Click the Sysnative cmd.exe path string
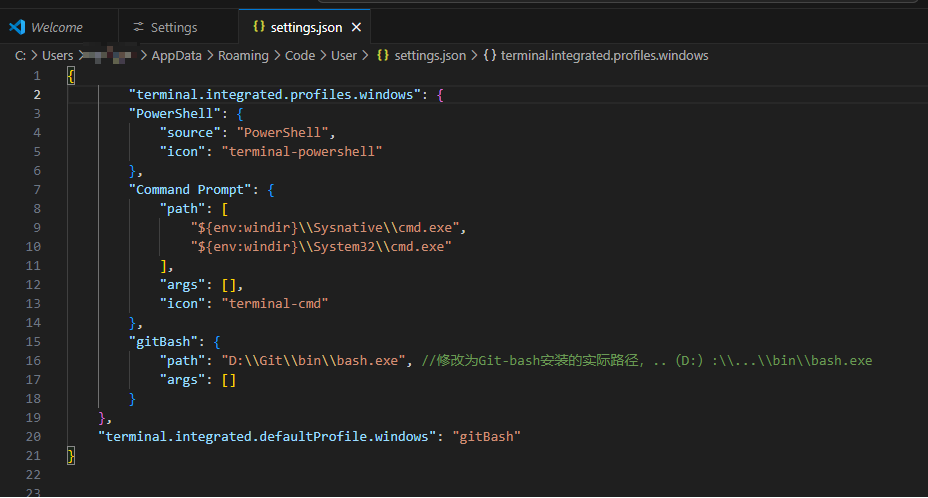This screenshot has width=928, height=498. coord(325,227)
